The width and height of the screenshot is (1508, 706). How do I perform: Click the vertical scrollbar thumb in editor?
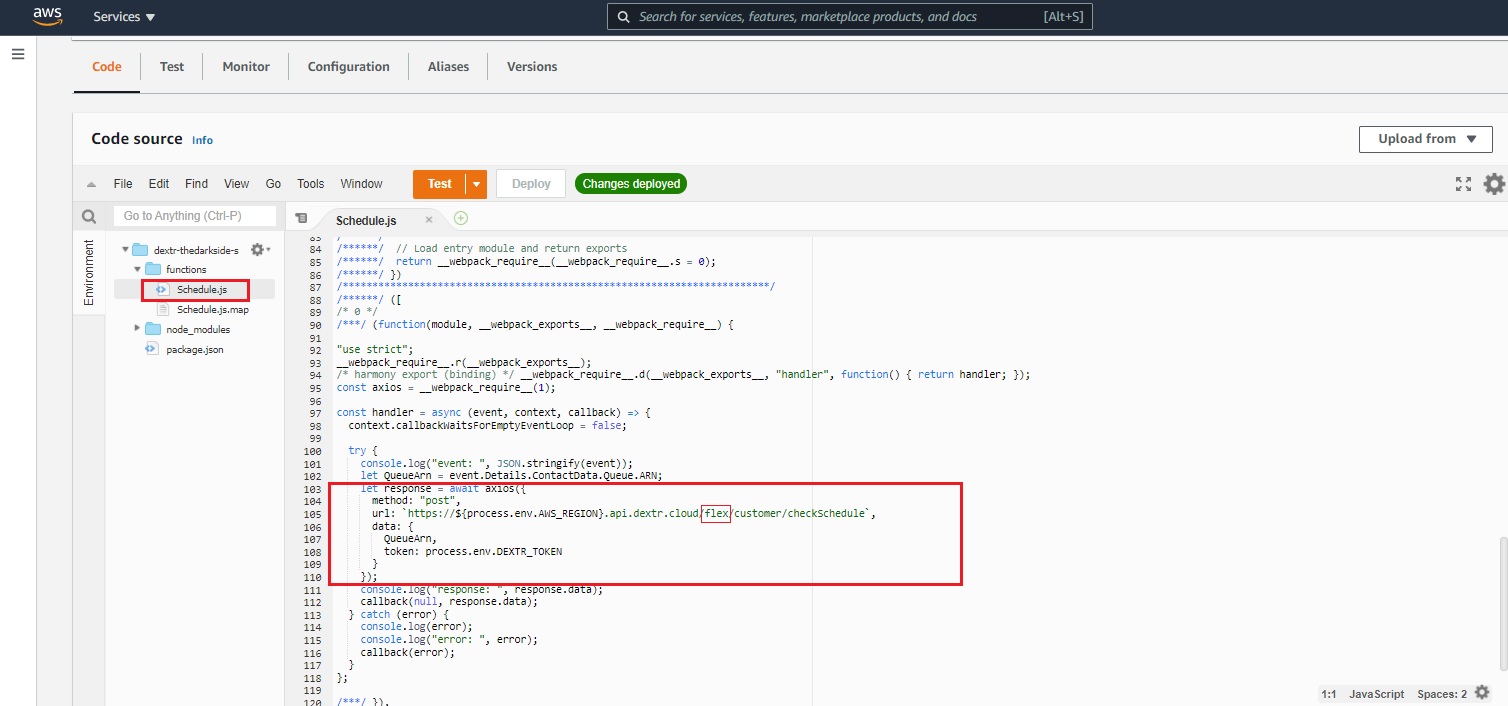[1501, 603]
